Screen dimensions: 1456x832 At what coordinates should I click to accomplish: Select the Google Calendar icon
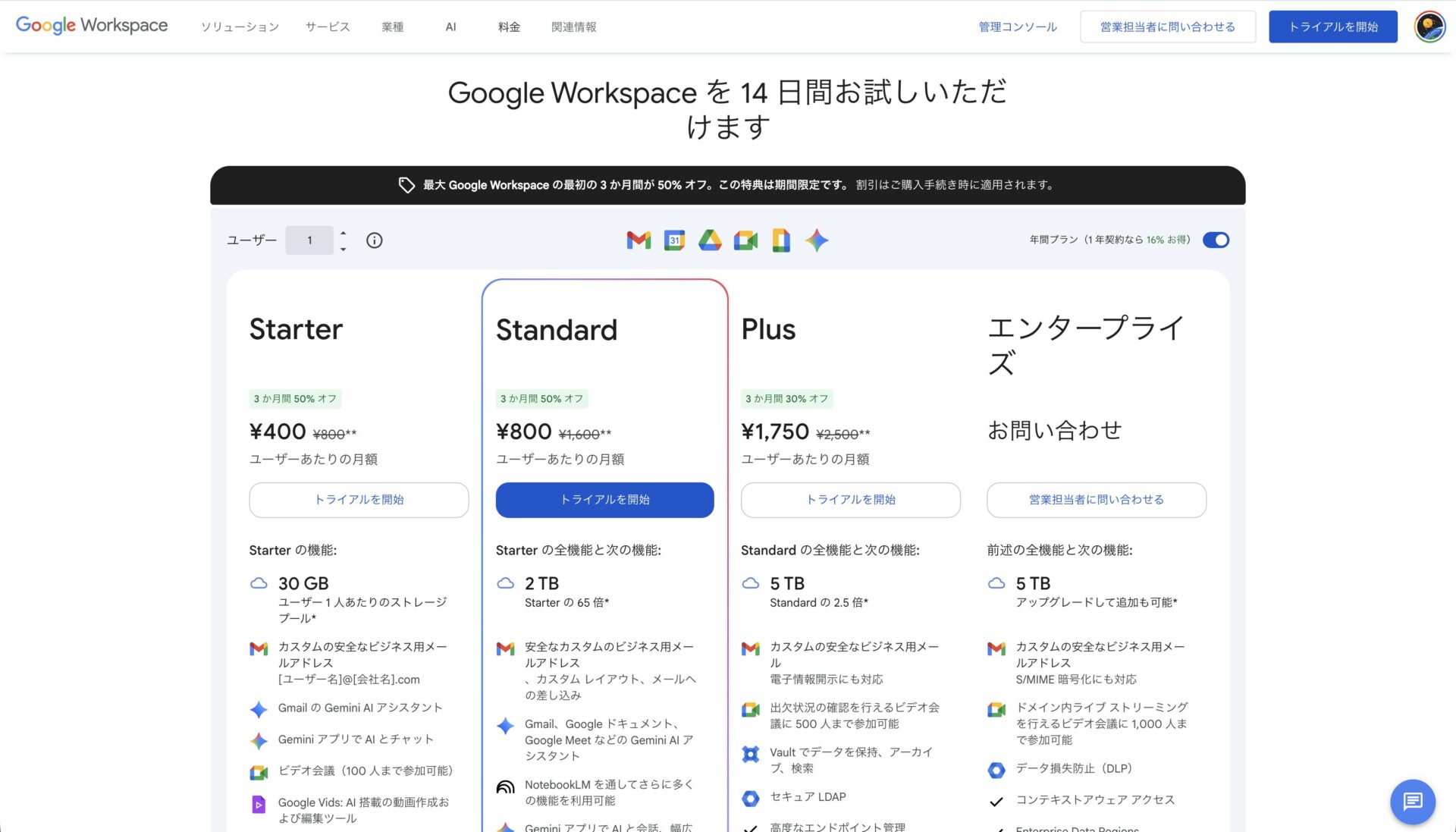pyautogui.click(x=673, y=240)
